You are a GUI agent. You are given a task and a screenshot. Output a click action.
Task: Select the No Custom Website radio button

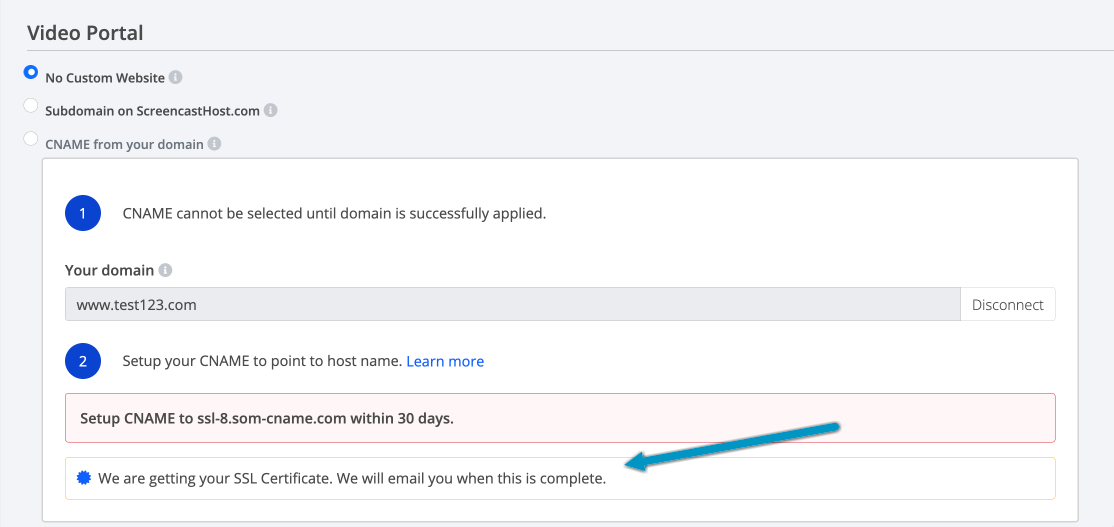(31, 72)
